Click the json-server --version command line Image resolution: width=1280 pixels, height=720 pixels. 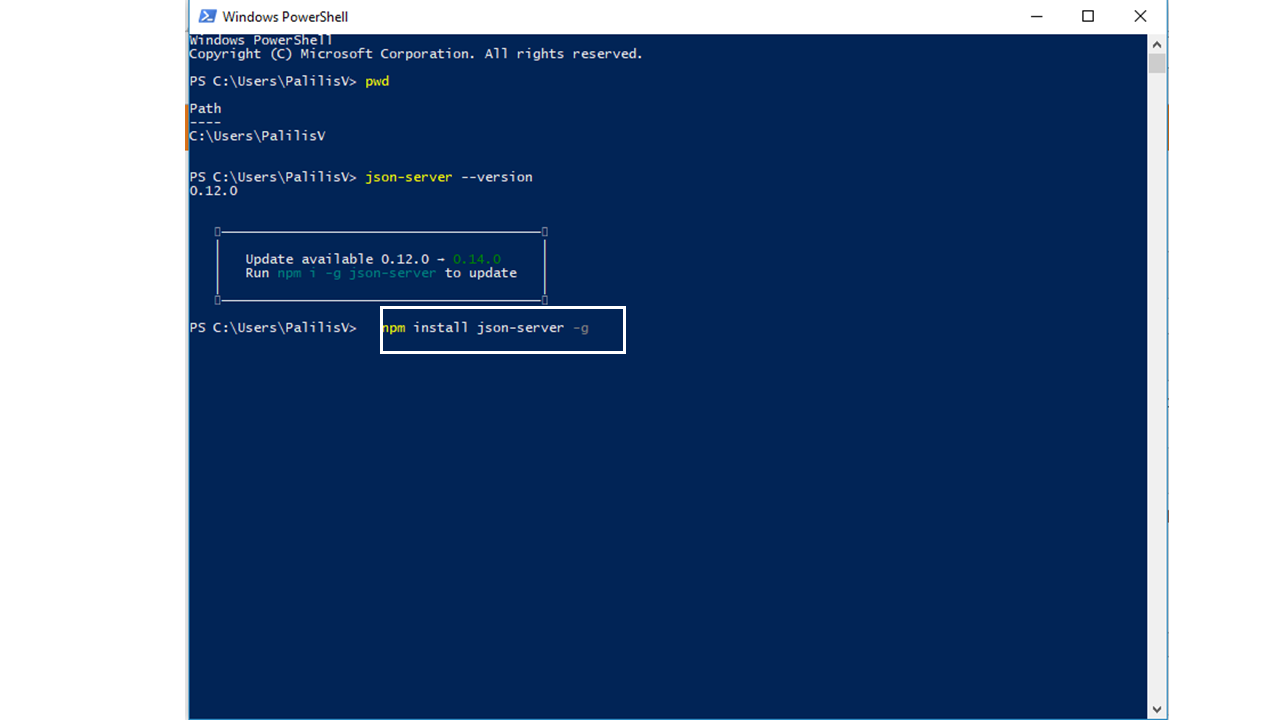click(449, 176)
